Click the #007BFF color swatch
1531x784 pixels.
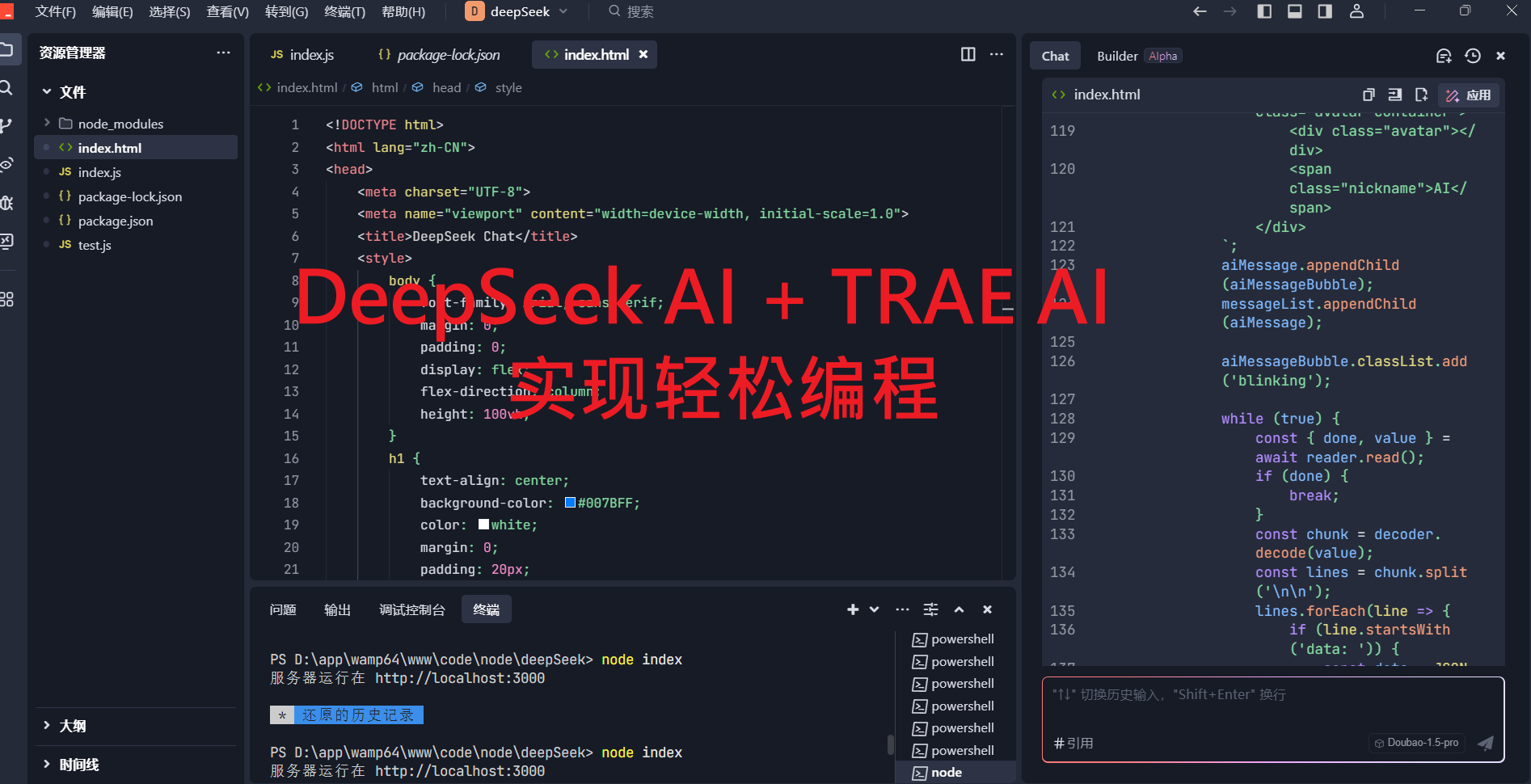tap(570, 502)
